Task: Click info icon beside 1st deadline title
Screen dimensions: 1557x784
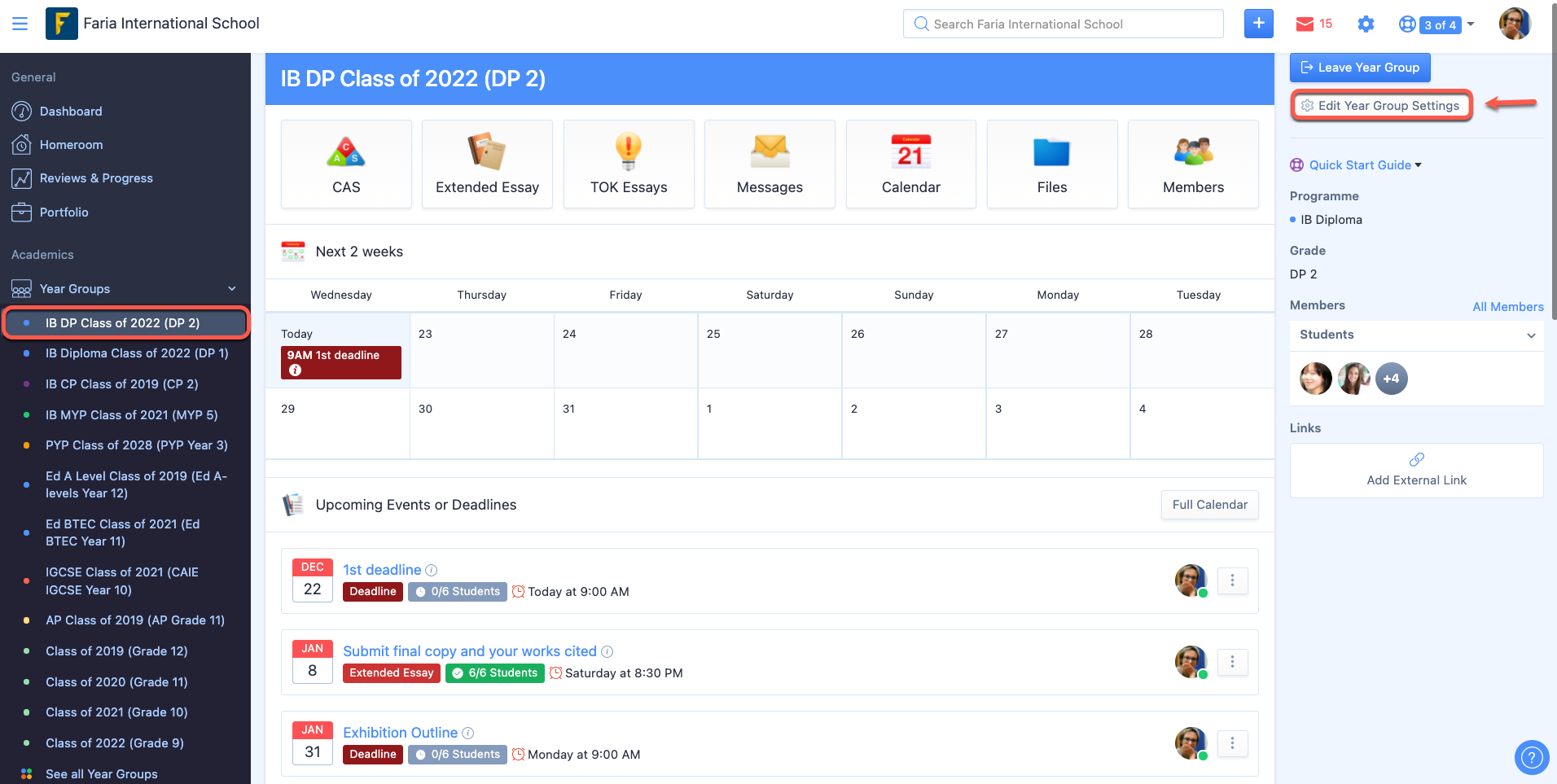Action: point(432,571)
